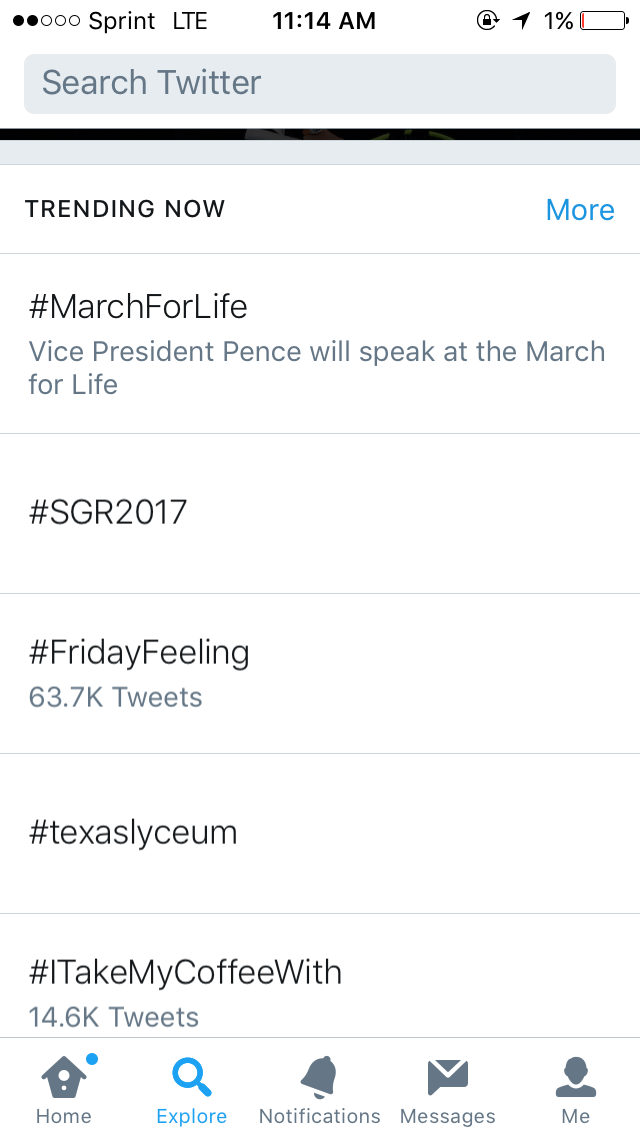This screenshot has width=640, height=1136.
Task: Tap the Trending Now header
Action: pyautogui.click(x=125, y=209)
